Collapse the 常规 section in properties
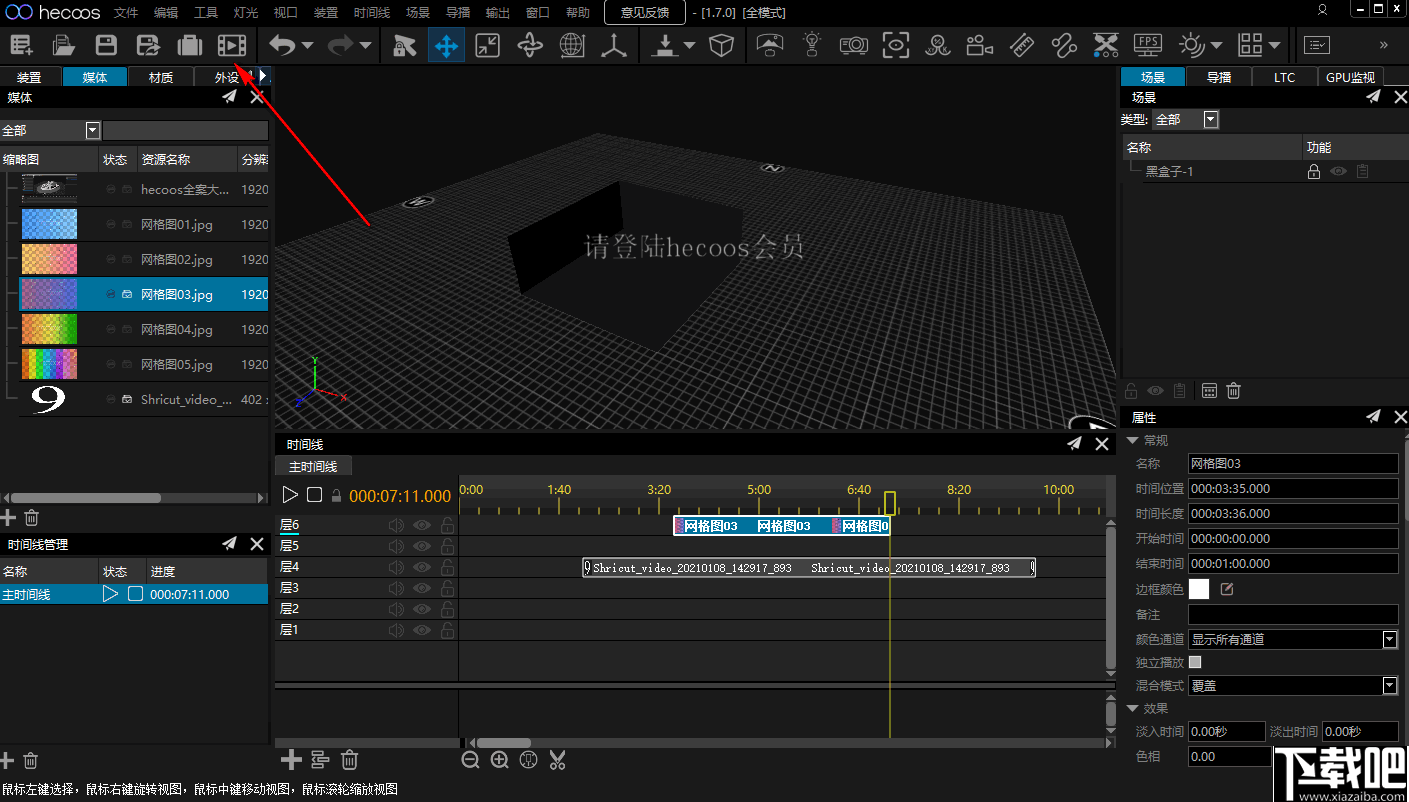Screen dimensions: 1409x802 [x=1133, y=441]
